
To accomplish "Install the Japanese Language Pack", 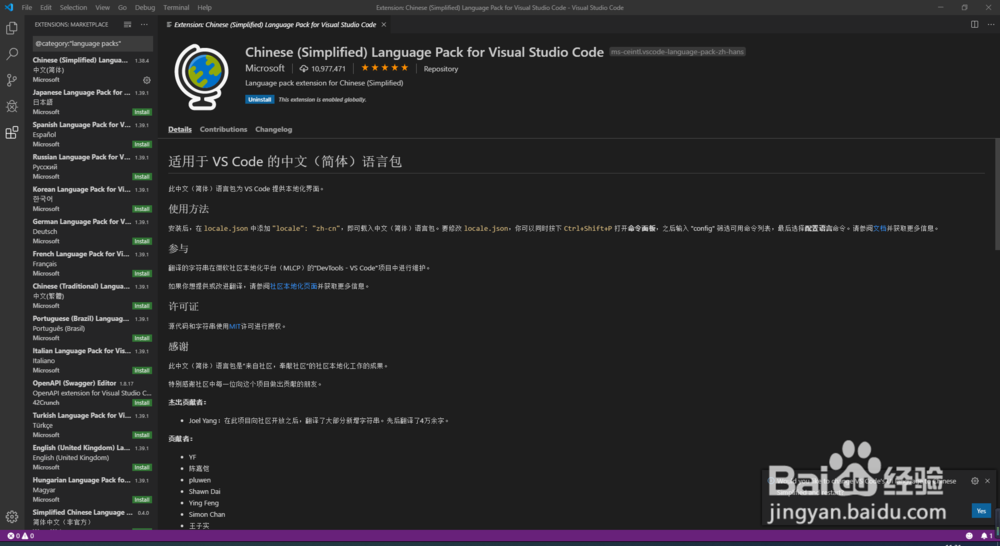I will tap(142, 112).
